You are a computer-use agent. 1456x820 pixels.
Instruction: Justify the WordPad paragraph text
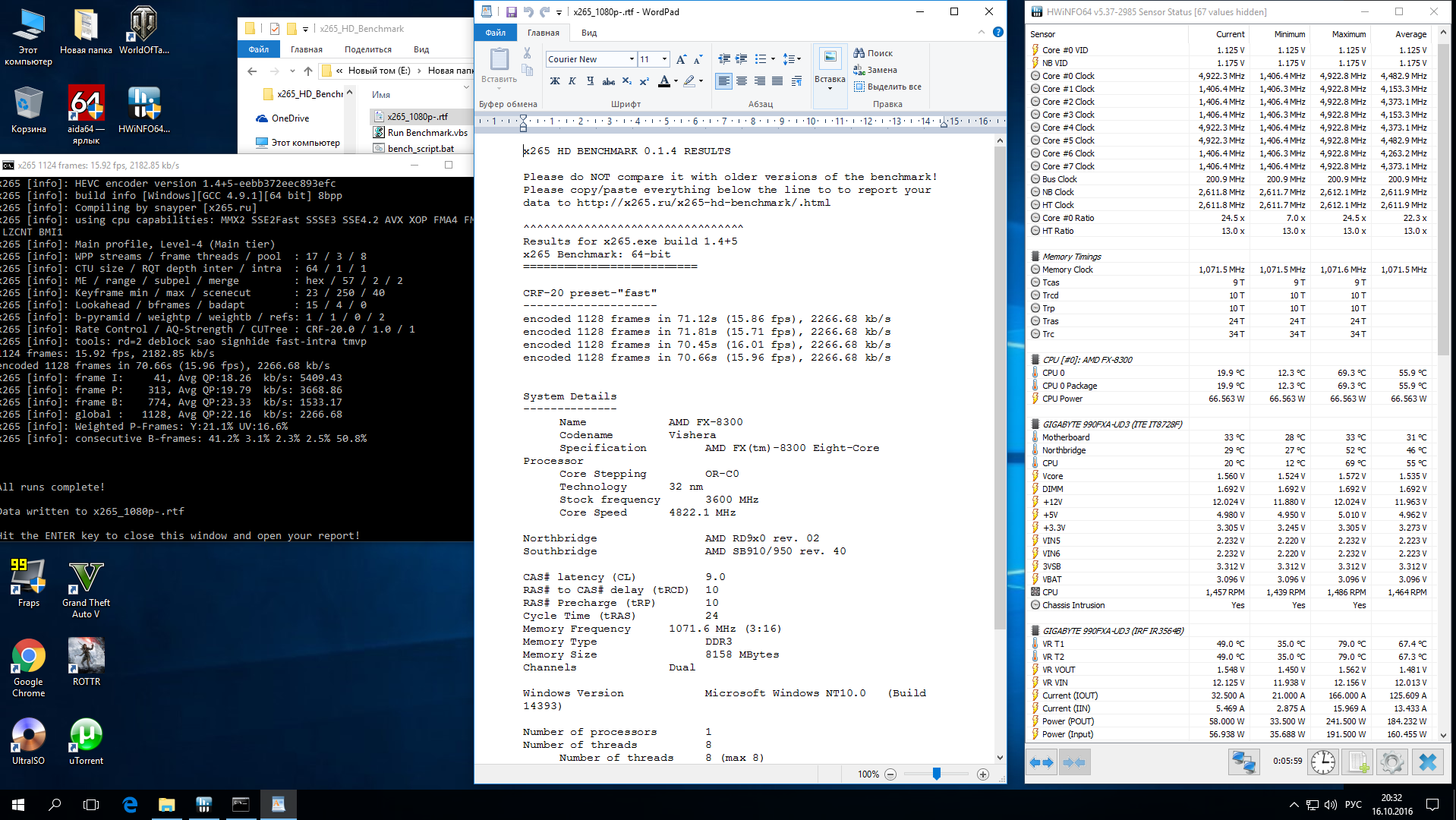[x=777, y=81]
